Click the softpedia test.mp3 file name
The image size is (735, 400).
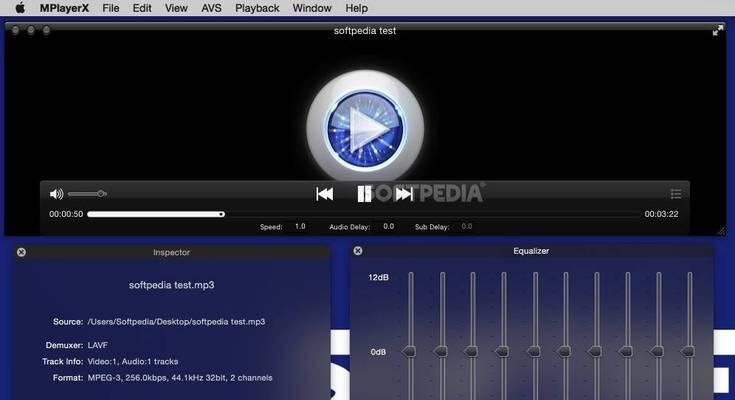[172, 285]
